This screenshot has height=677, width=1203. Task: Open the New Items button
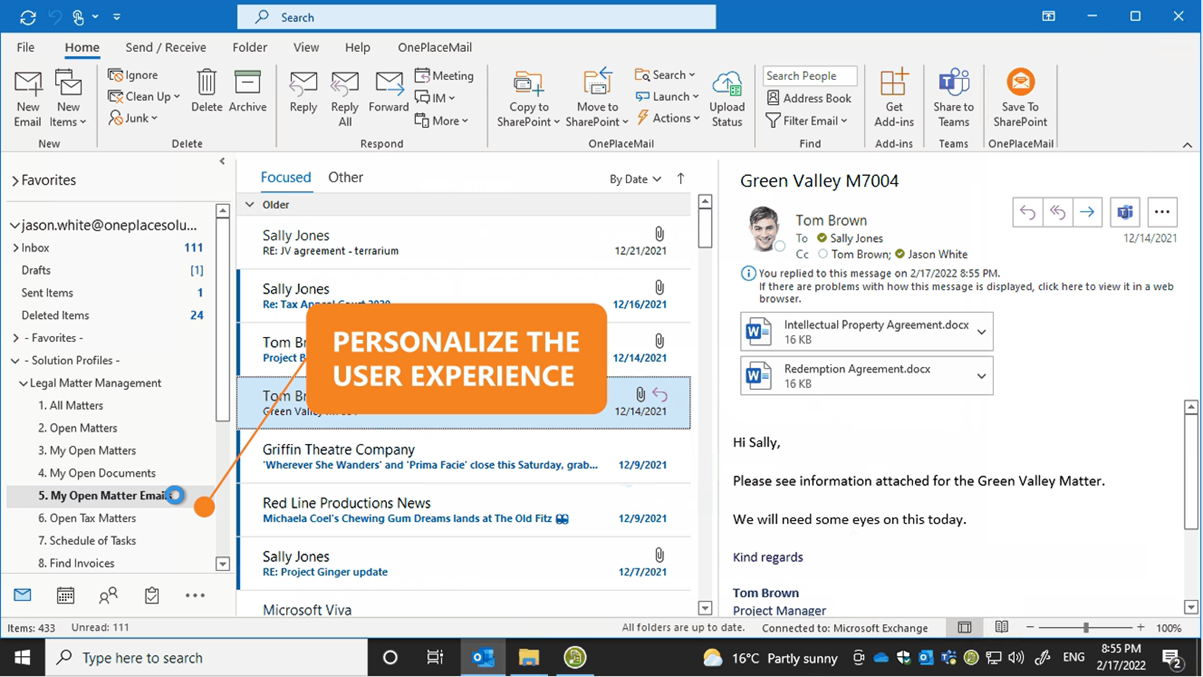point(68,98)
